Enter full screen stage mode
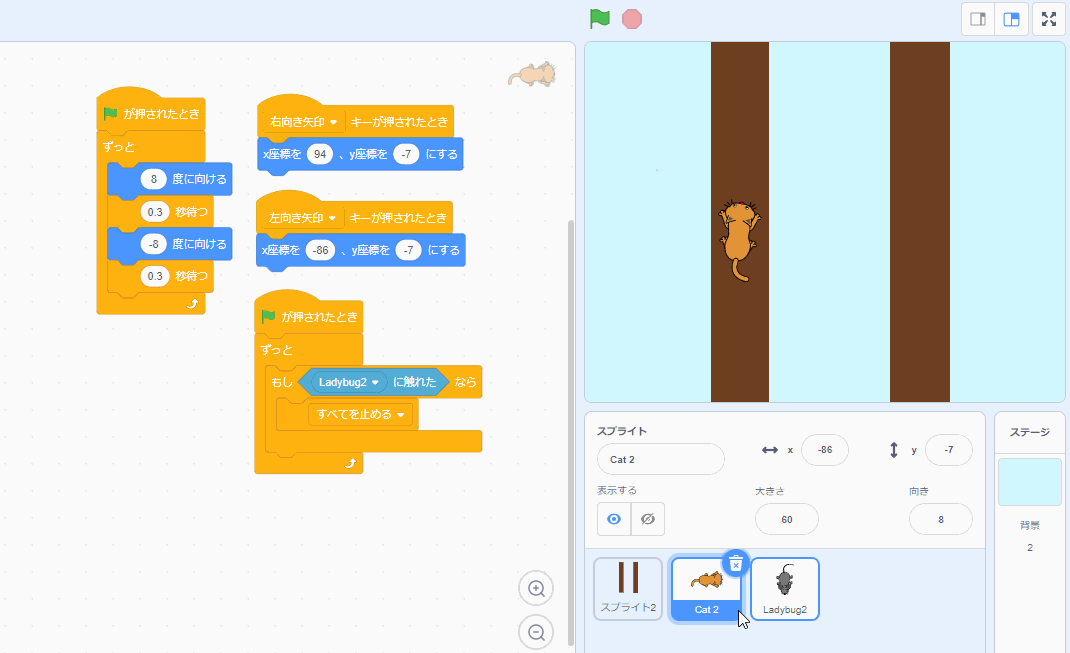The image size is (1070, 653). pyautogui.click(x=1048, y=19)
